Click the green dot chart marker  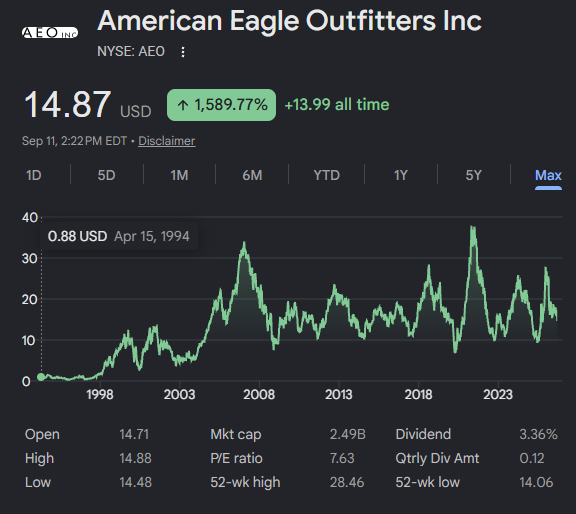41,377
